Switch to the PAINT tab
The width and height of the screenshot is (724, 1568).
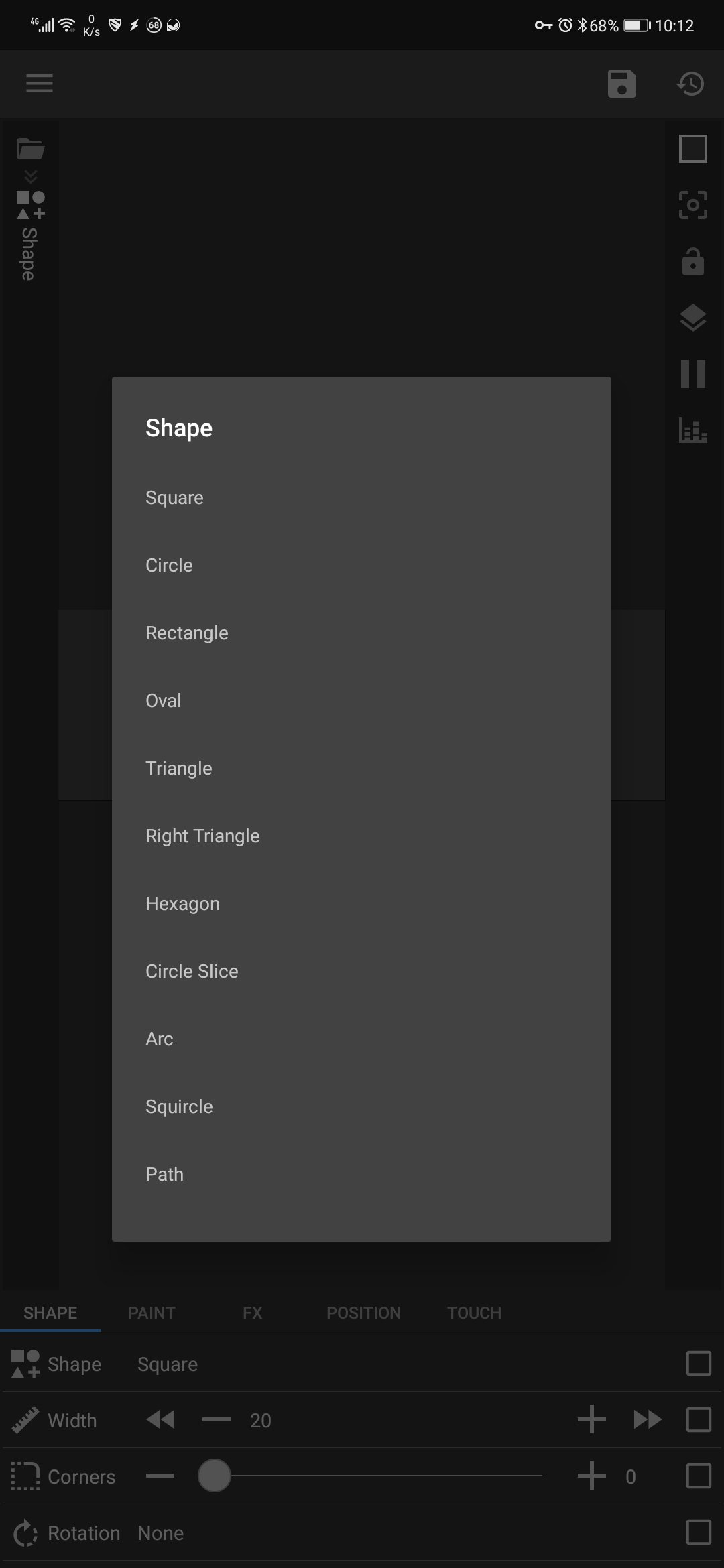pos(152,1313)
